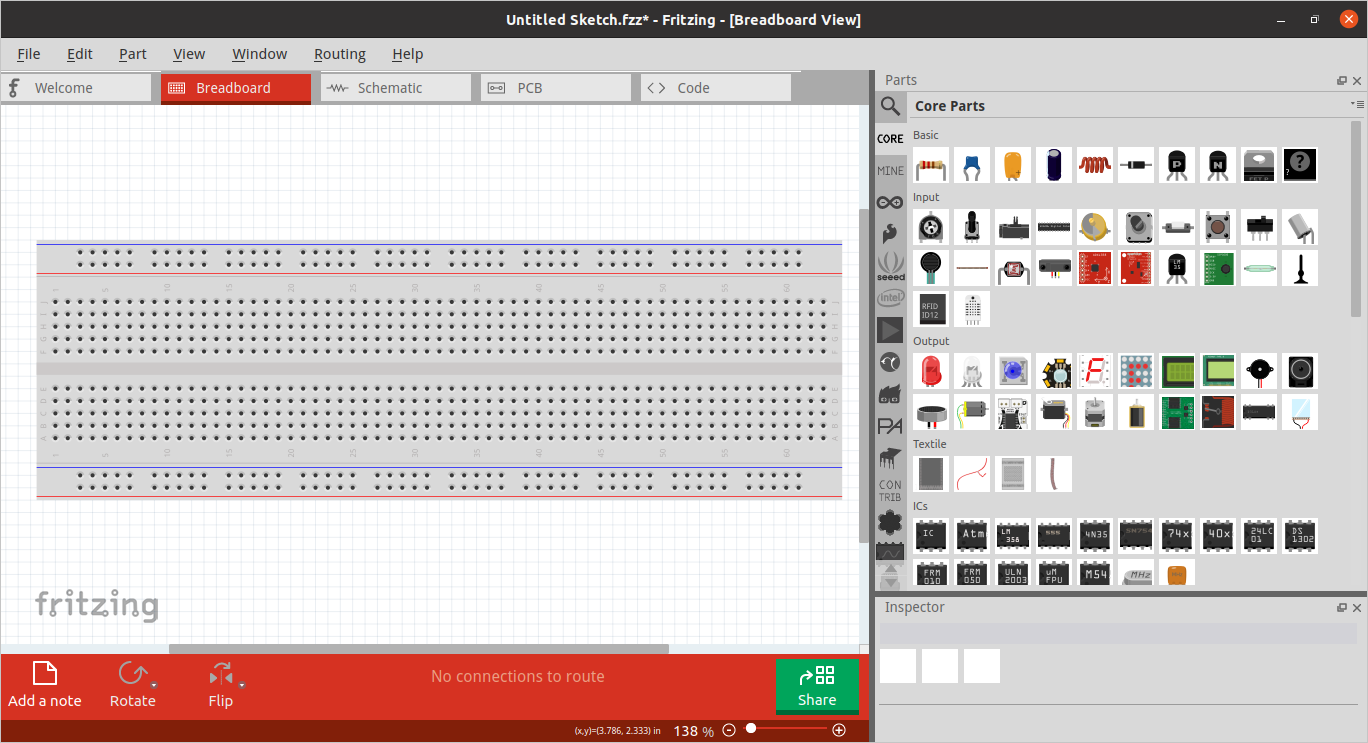The height and width of the screenshot is (743, 1368).
Task: Open the Core Parts bin options menu
Action: pos(1357,104)
